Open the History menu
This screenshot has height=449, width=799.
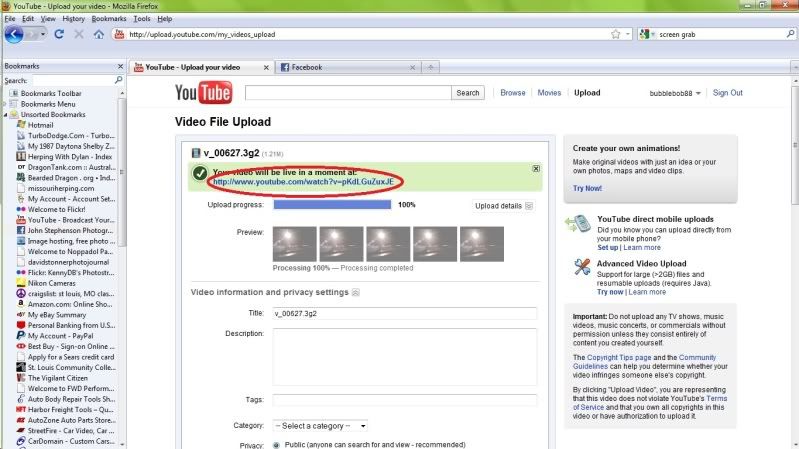pyautogui.click(x=73, y=19)
